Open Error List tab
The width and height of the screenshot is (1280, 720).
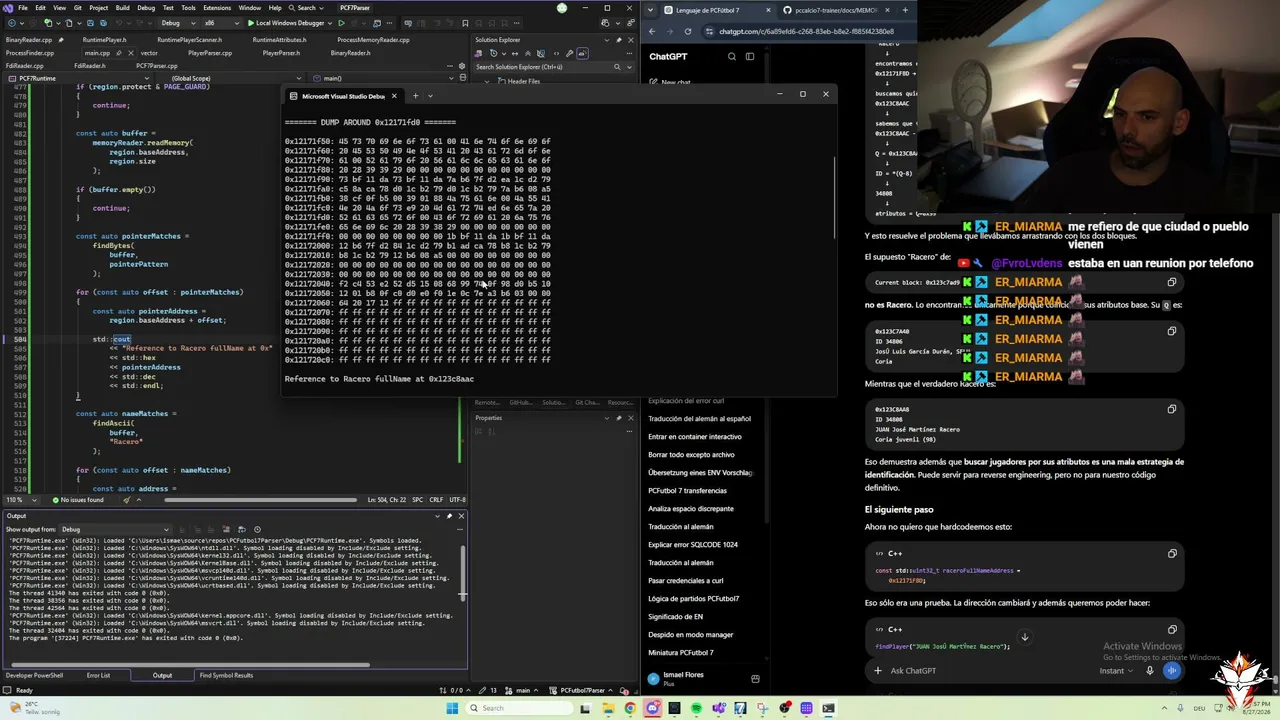click(x=98, y=675)
